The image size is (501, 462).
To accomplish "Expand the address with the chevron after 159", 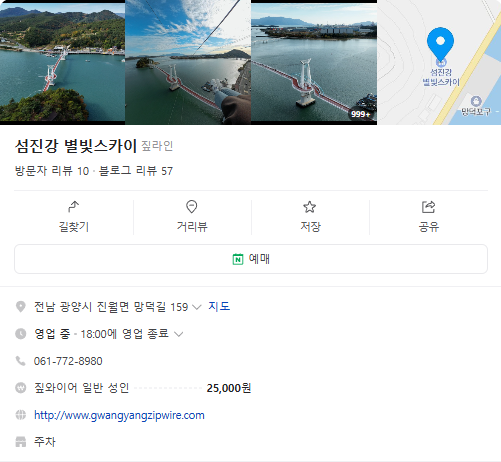I will [x=197, y=307].
